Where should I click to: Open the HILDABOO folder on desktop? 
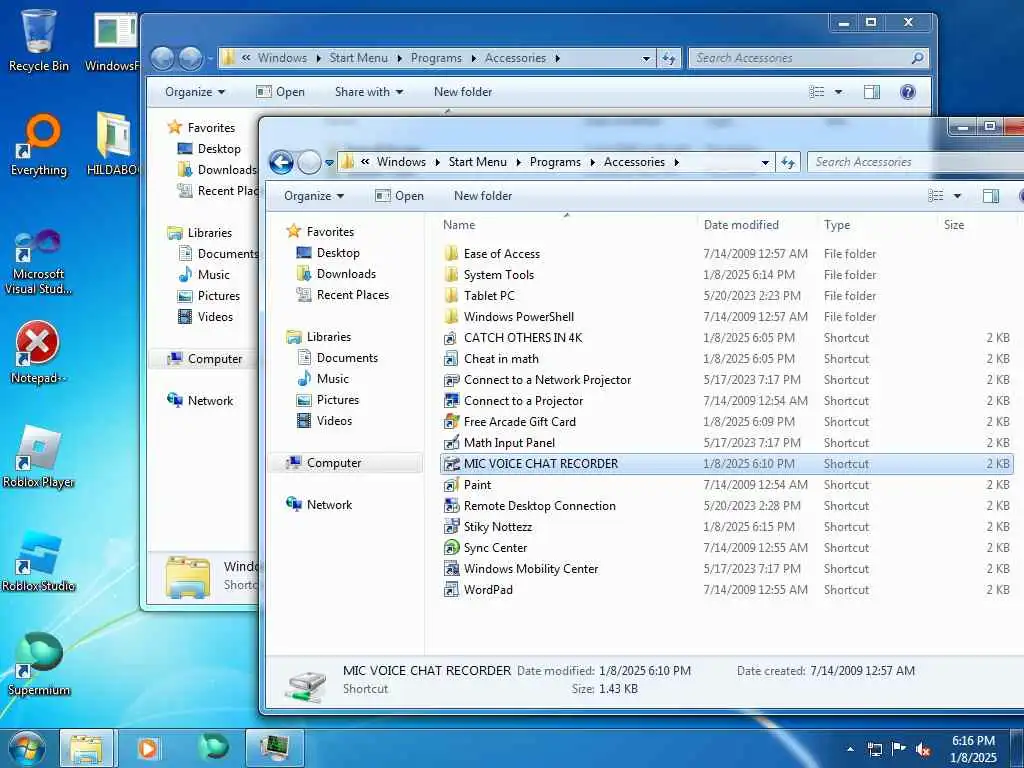[114, 145]
